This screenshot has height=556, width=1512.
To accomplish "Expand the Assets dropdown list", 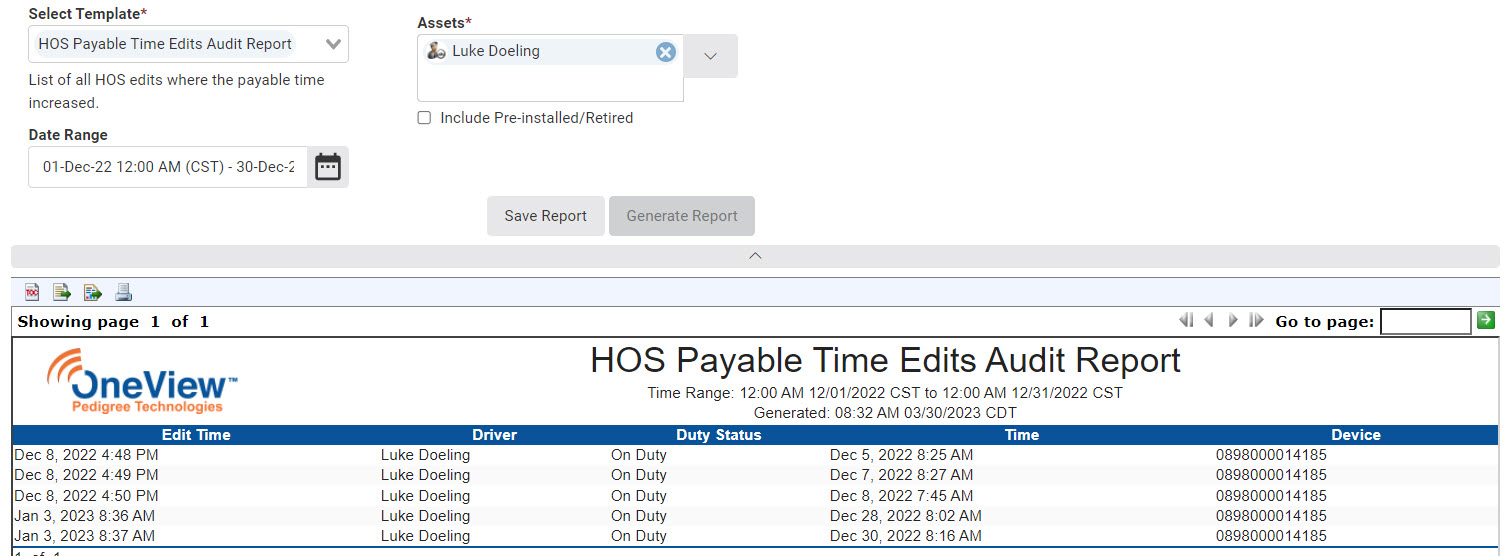I will point(711,56).
